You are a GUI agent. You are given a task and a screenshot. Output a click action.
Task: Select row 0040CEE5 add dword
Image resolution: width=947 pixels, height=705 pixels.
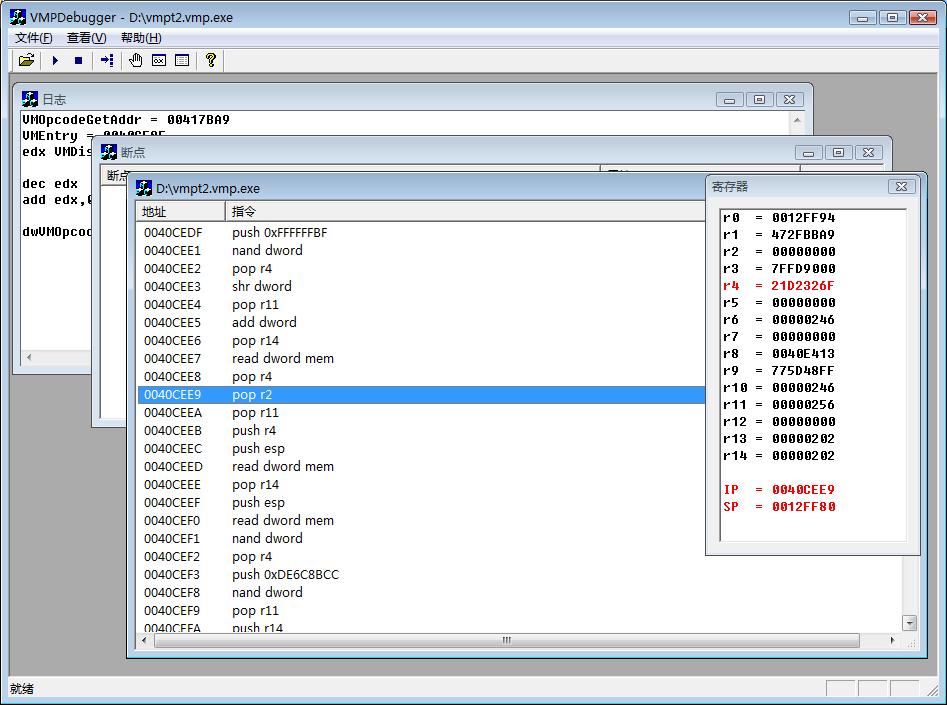coord(422,323)
